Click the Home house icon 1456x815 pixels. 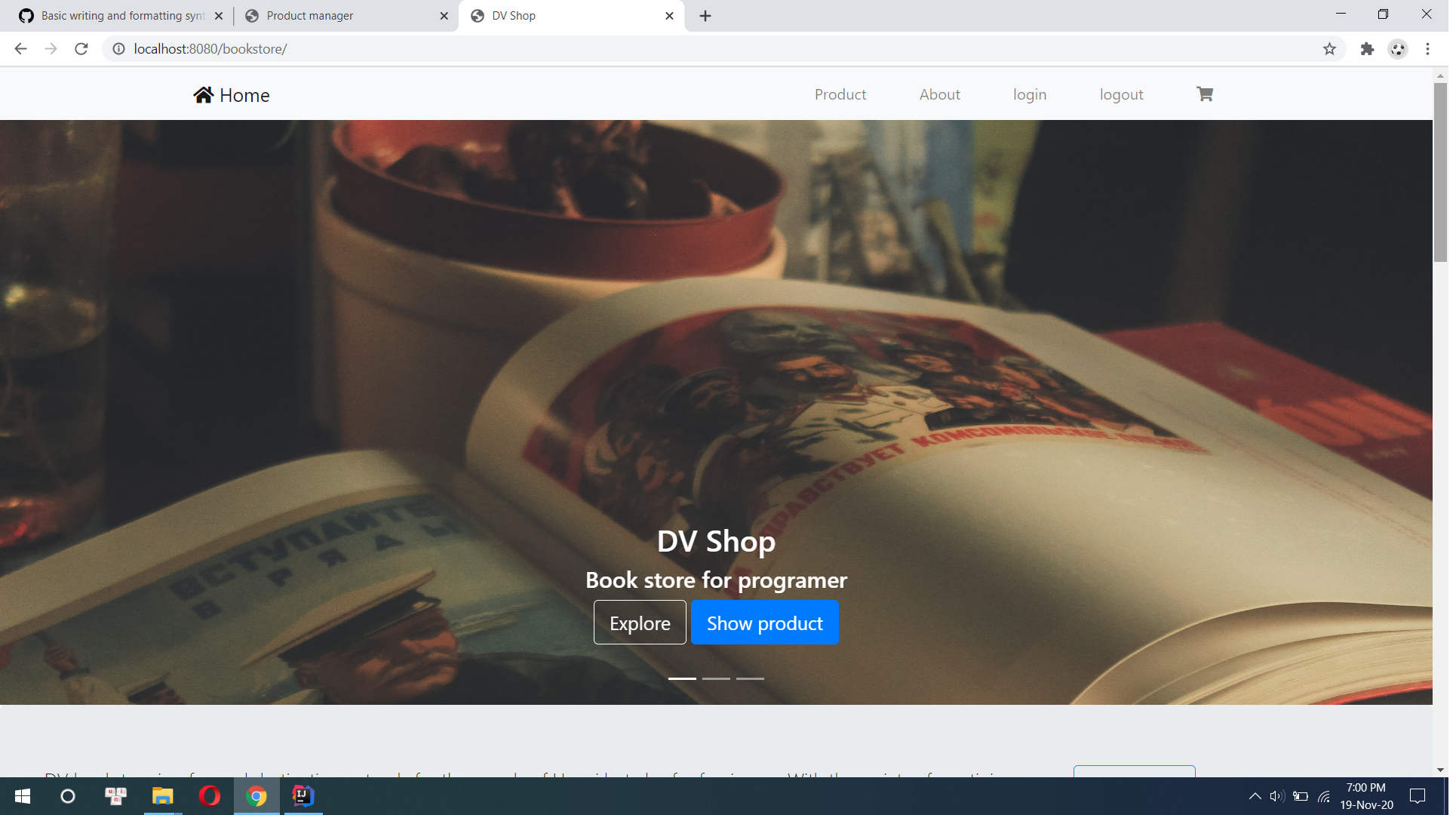(x=203, y=95)
